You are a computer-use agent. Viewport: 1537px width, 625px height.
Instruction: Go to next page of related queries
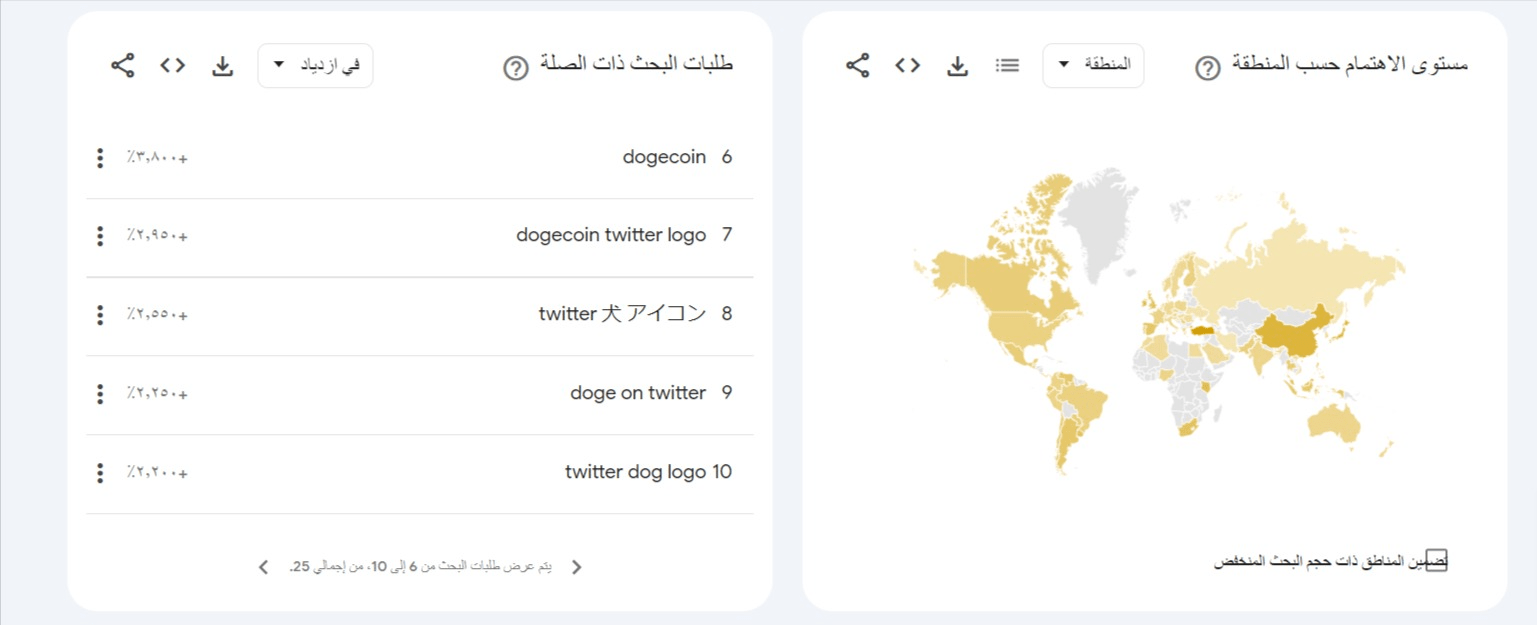pyautogui.click(x=264, y=567)
